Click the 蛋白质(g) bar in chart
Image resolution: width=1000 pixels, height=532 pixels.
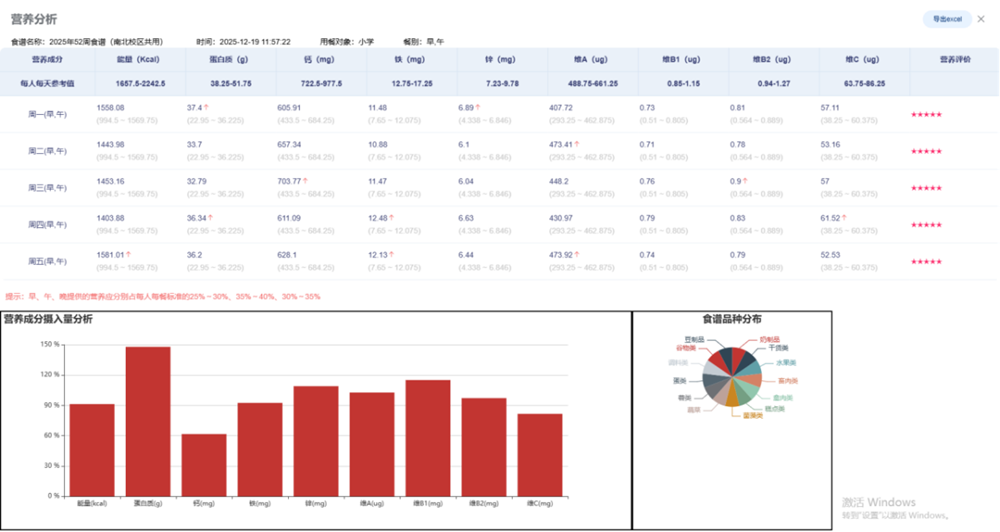tap(147, 420)
